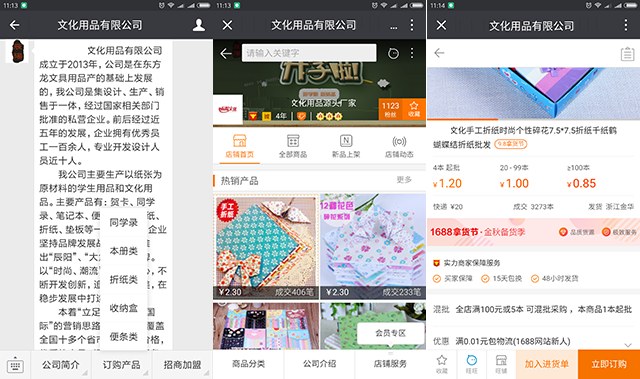640x379 pixels.
Task: Tap the ¥1.20 price tier for 4本起批
Action: 447,184
